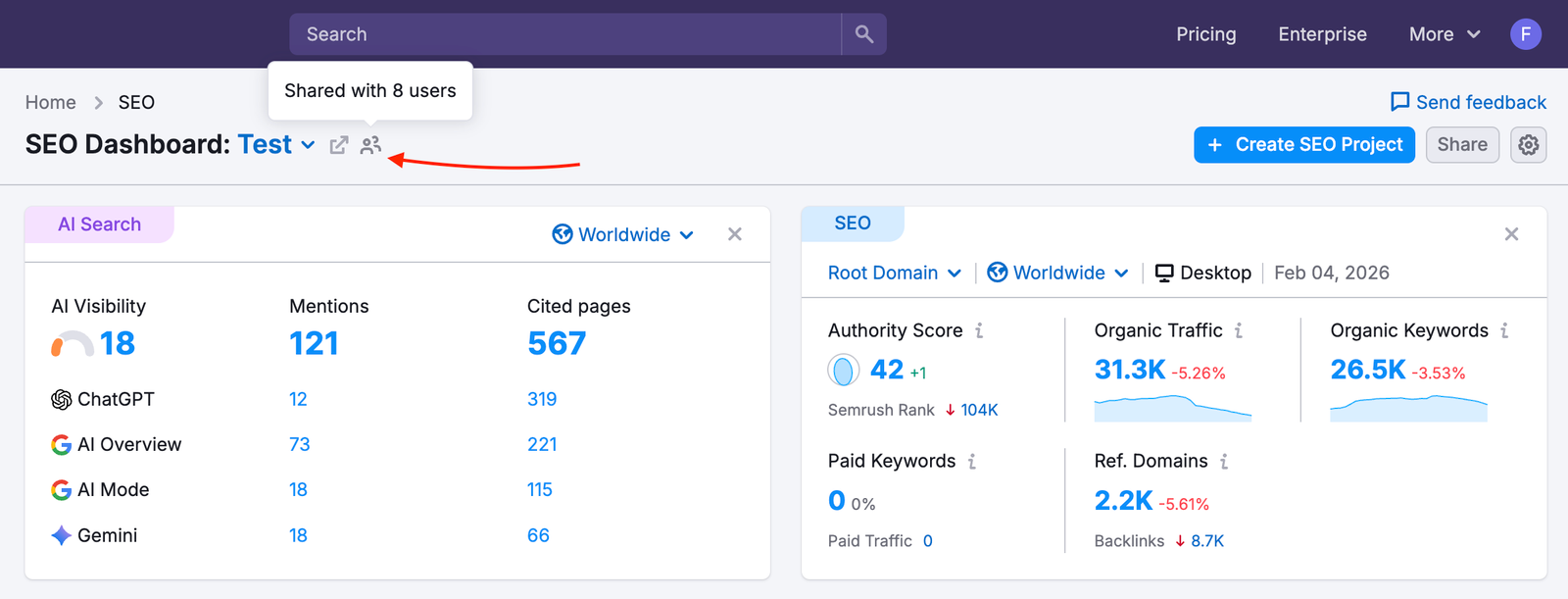1568x599 pixels.
Task: Click the shared users icon
Action: coord(370,145)
